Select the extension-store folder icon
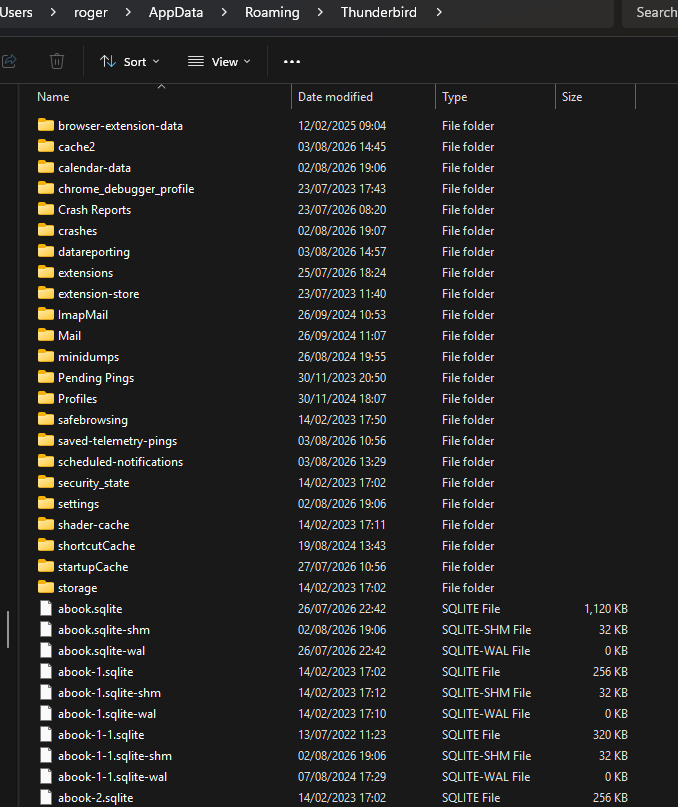Viewport: 678px width, 807px height. pyautogui.click(x=46, y=293)
